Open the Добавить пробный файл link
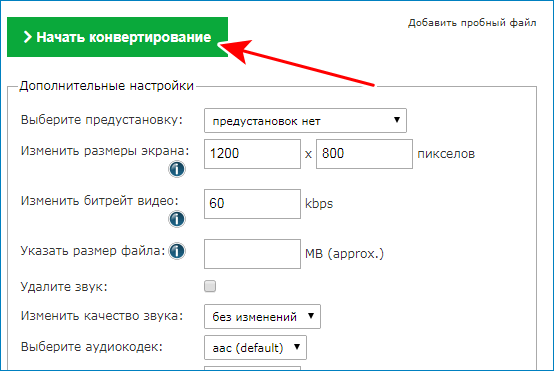The image size is (554, 371). (x=472, y=23)
